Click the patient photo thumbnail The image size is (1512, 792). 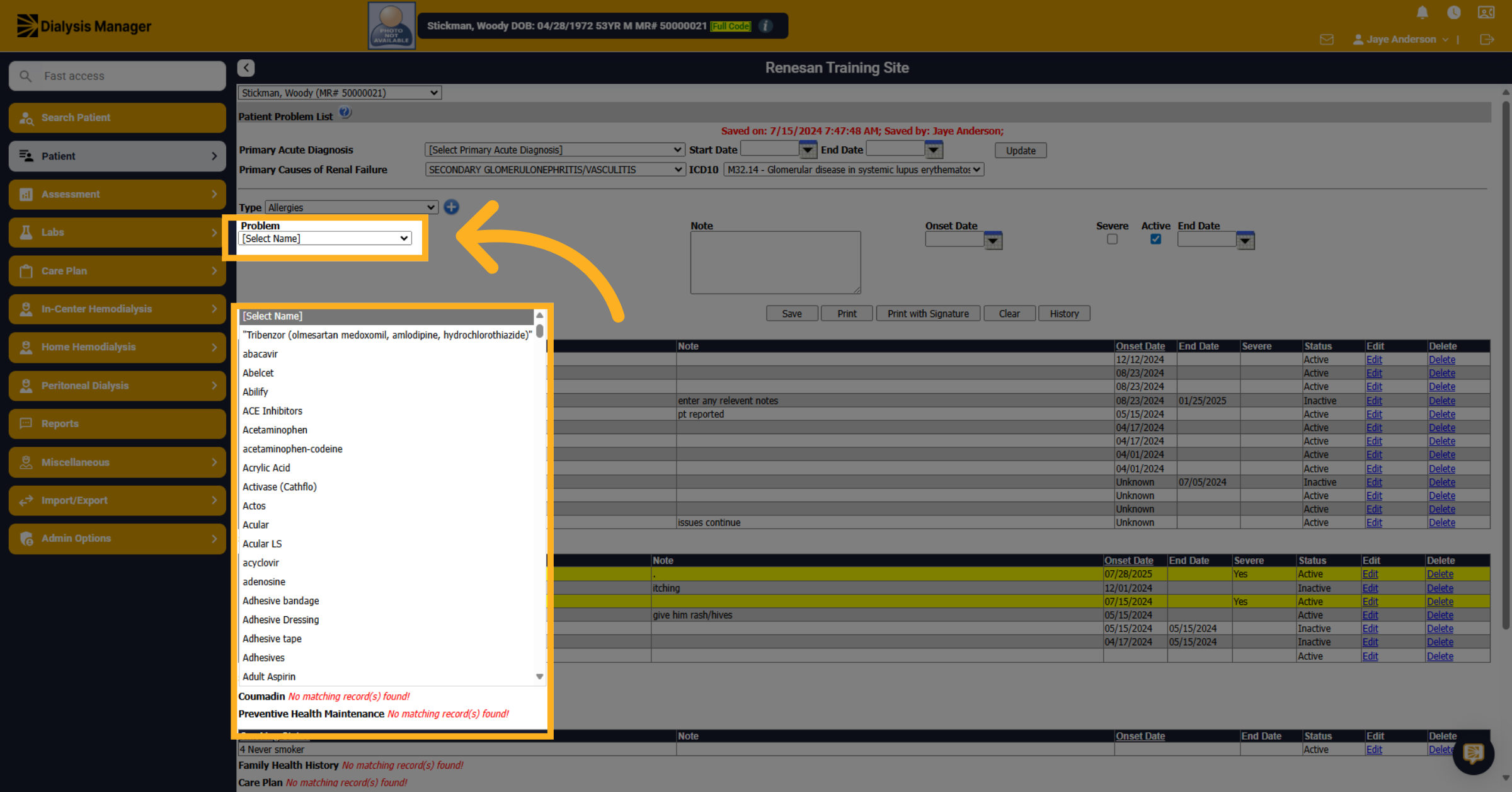[x=391, y=26]
